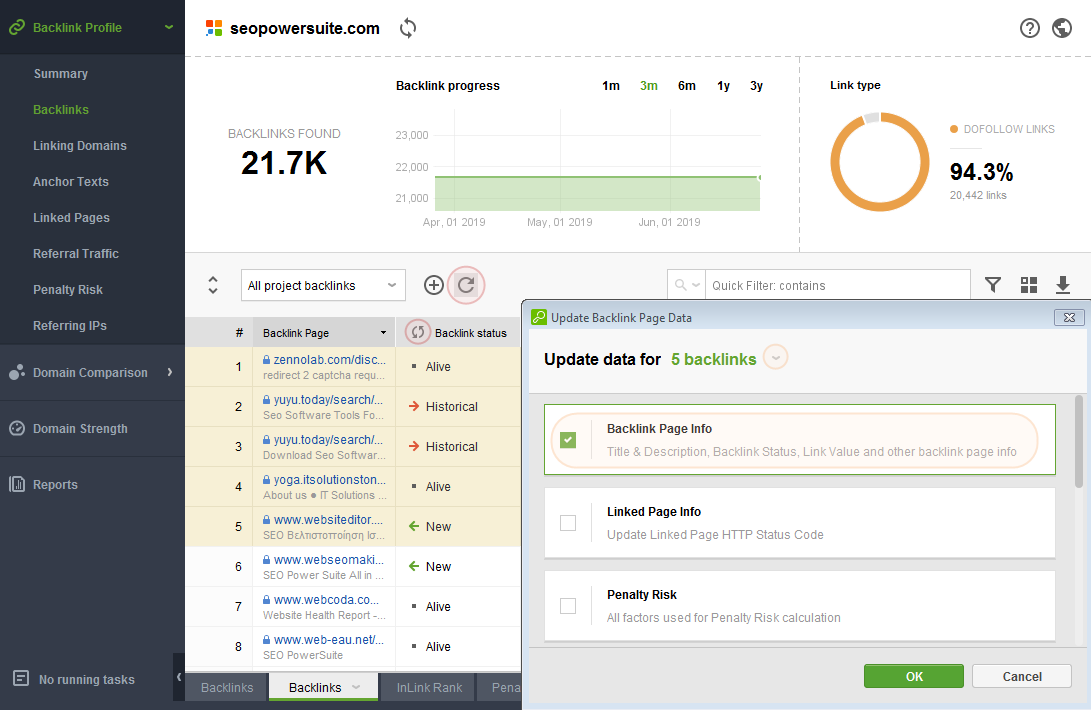This screenshot has width=1091, height=710.
Task: Collapse the sidebar with the arrow handle
Action: click(x=179, y=677)
